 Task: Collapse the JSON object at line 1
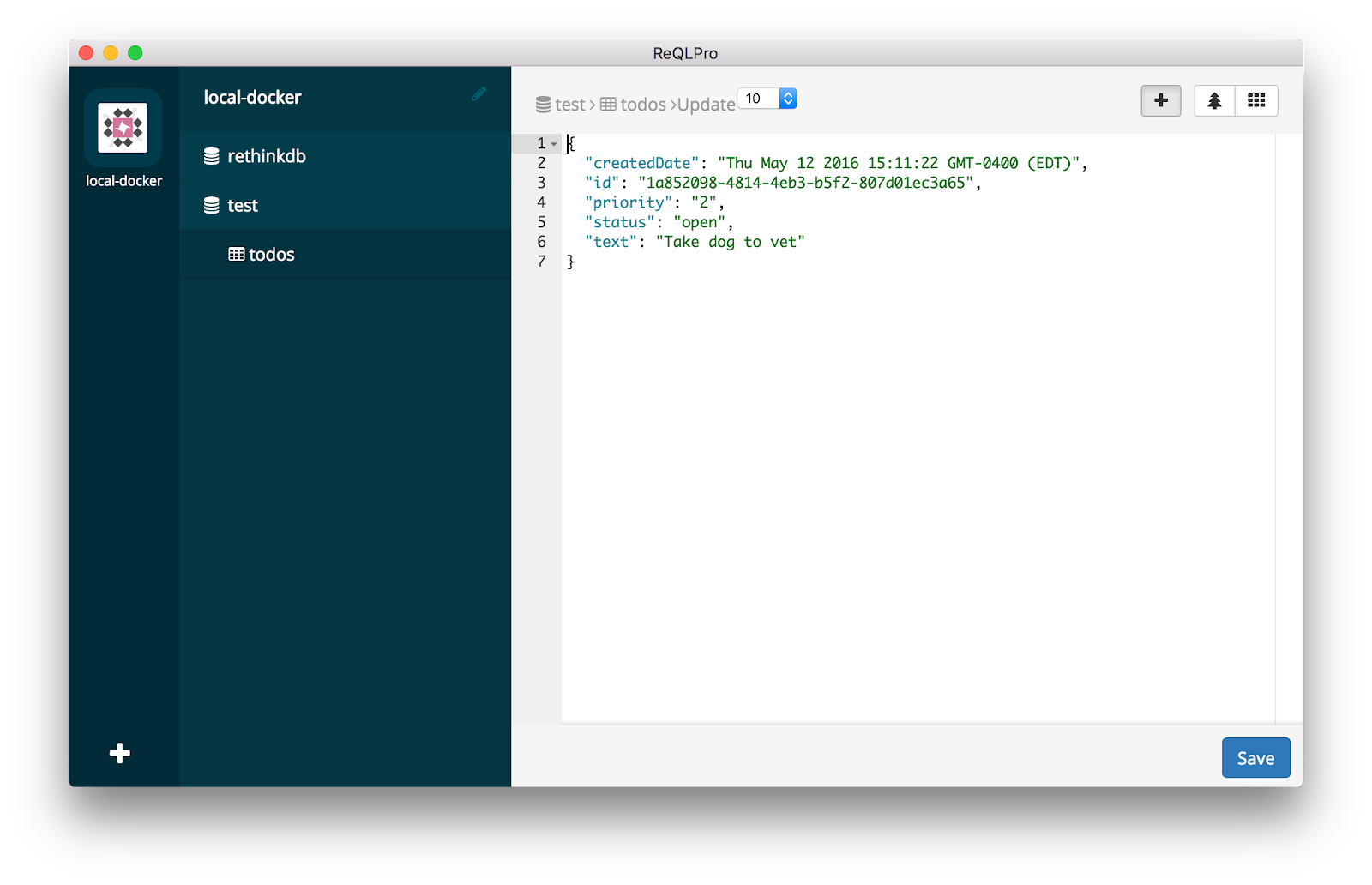point(554,144)
